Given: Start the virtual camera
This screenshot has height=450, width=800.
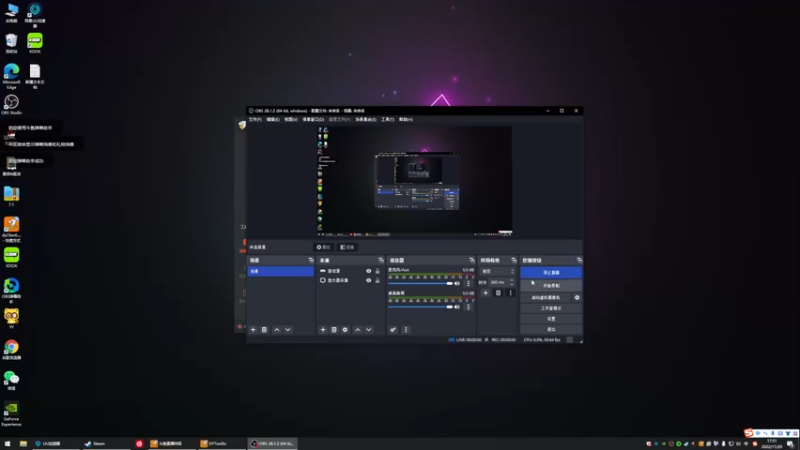Looking at the screenshot, I should (546, 297).
